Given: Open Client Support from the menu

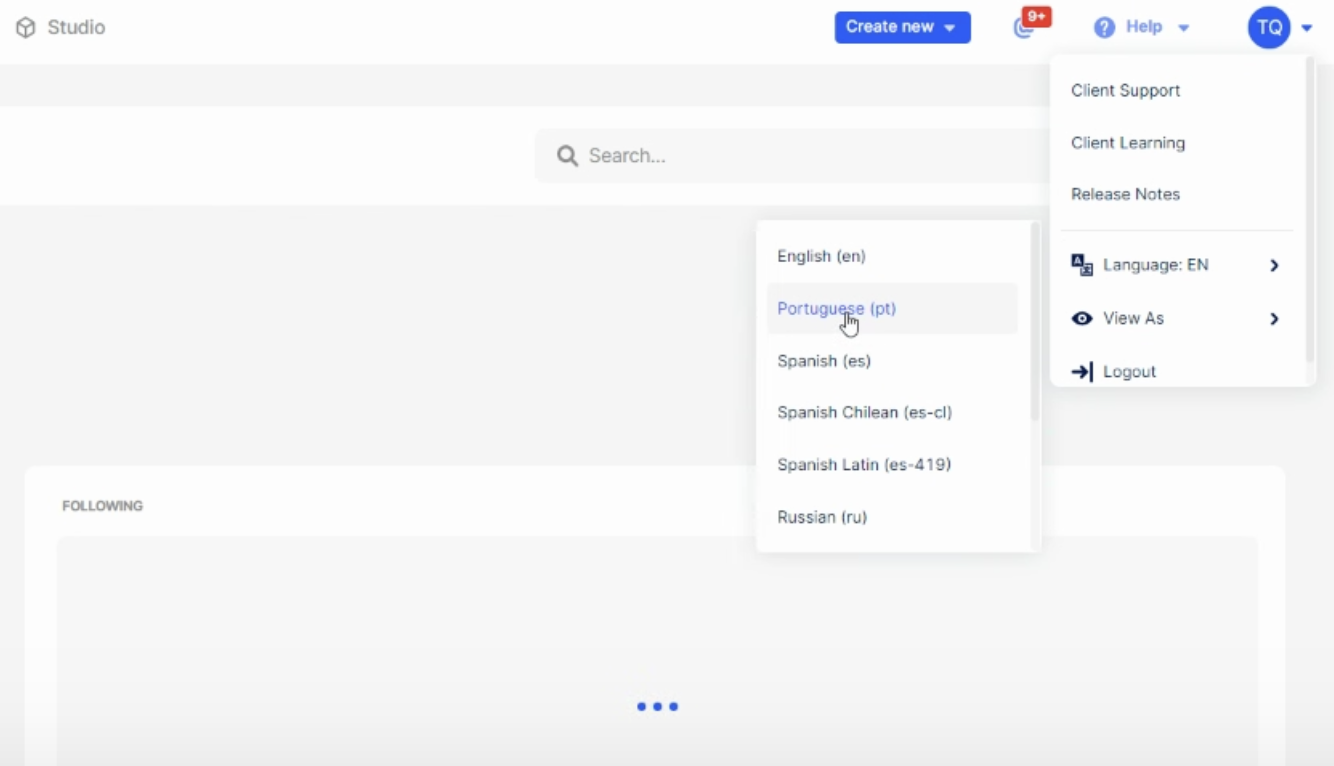Looking at the screenshot, I should pos(1125,90).
